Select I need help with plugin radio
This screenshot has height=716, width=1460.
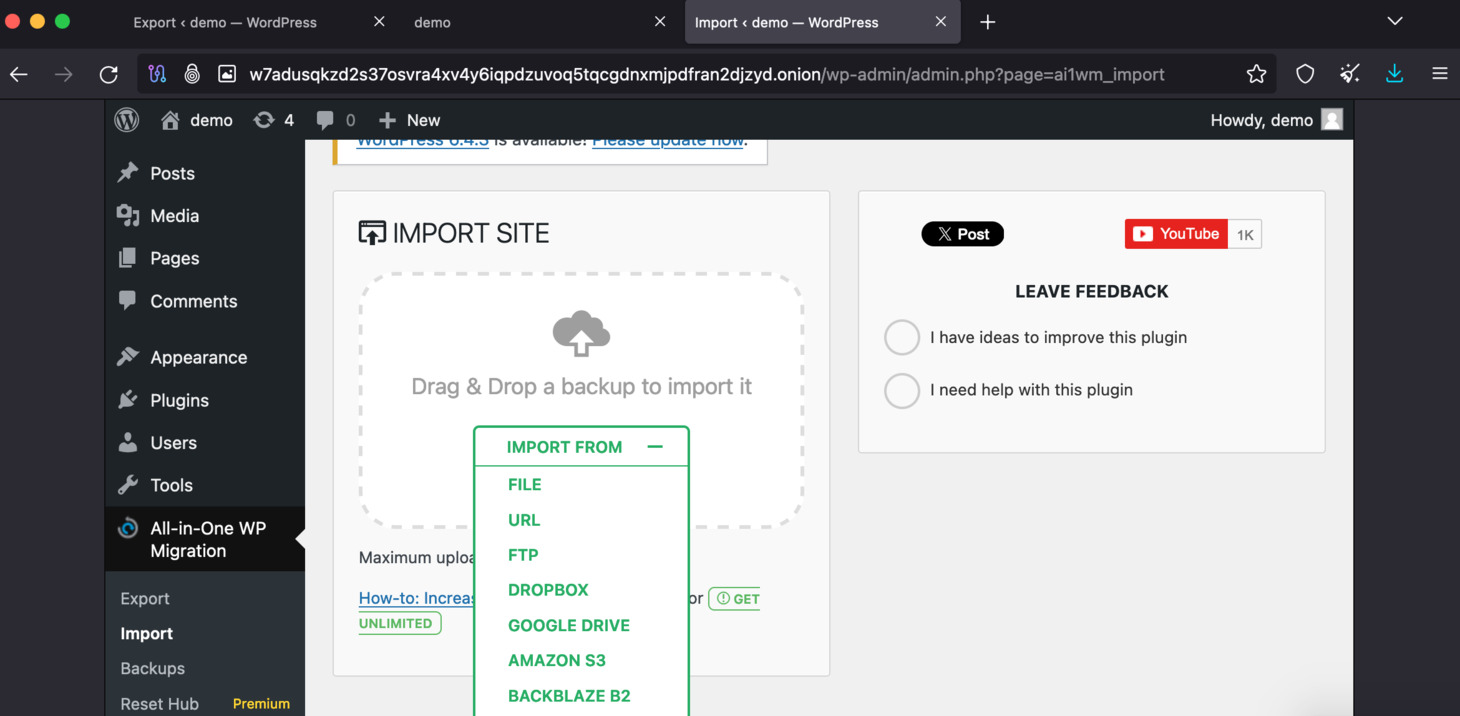(x=902, y=390)
